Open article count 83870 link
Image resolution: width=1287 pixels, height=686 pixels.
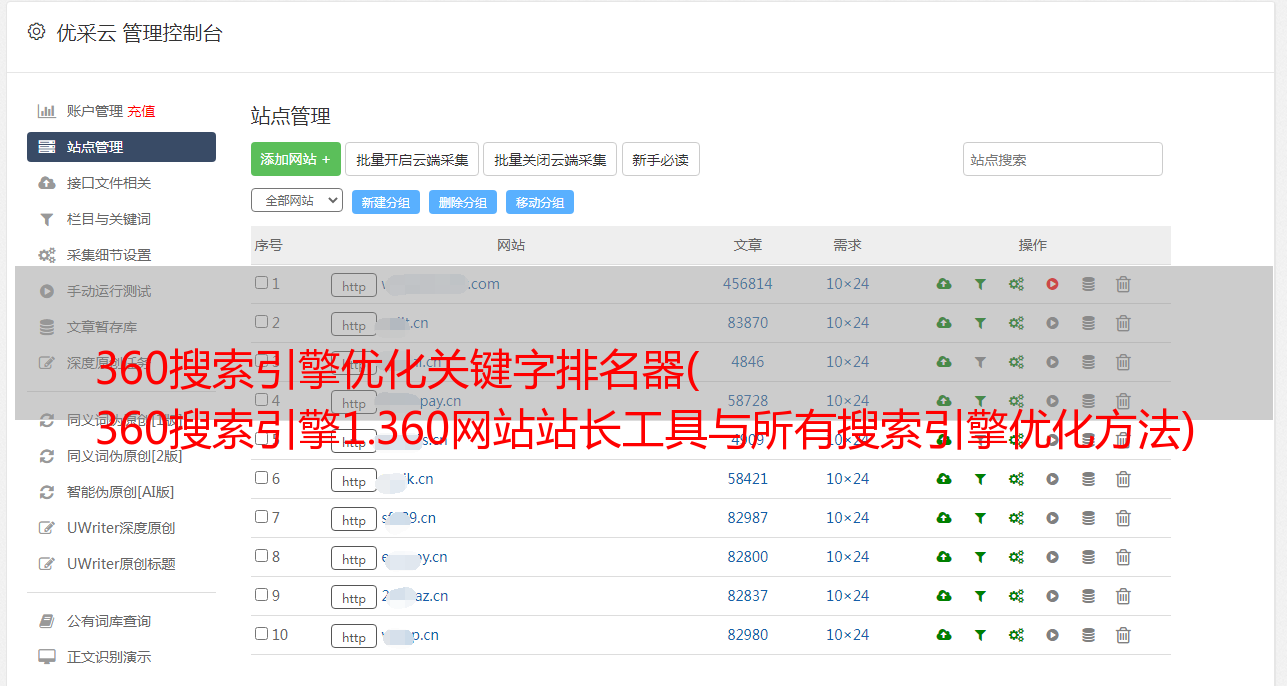coord(748,323)
